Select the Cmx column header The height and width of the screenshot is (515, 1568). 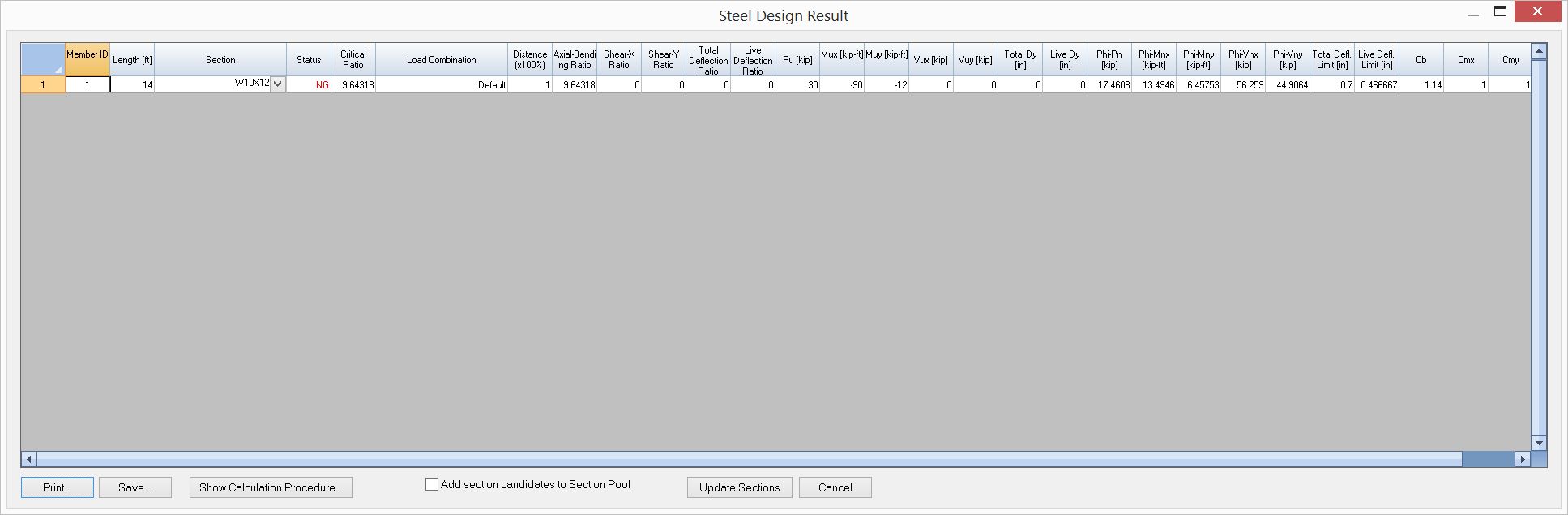(x=1466, y=59)
